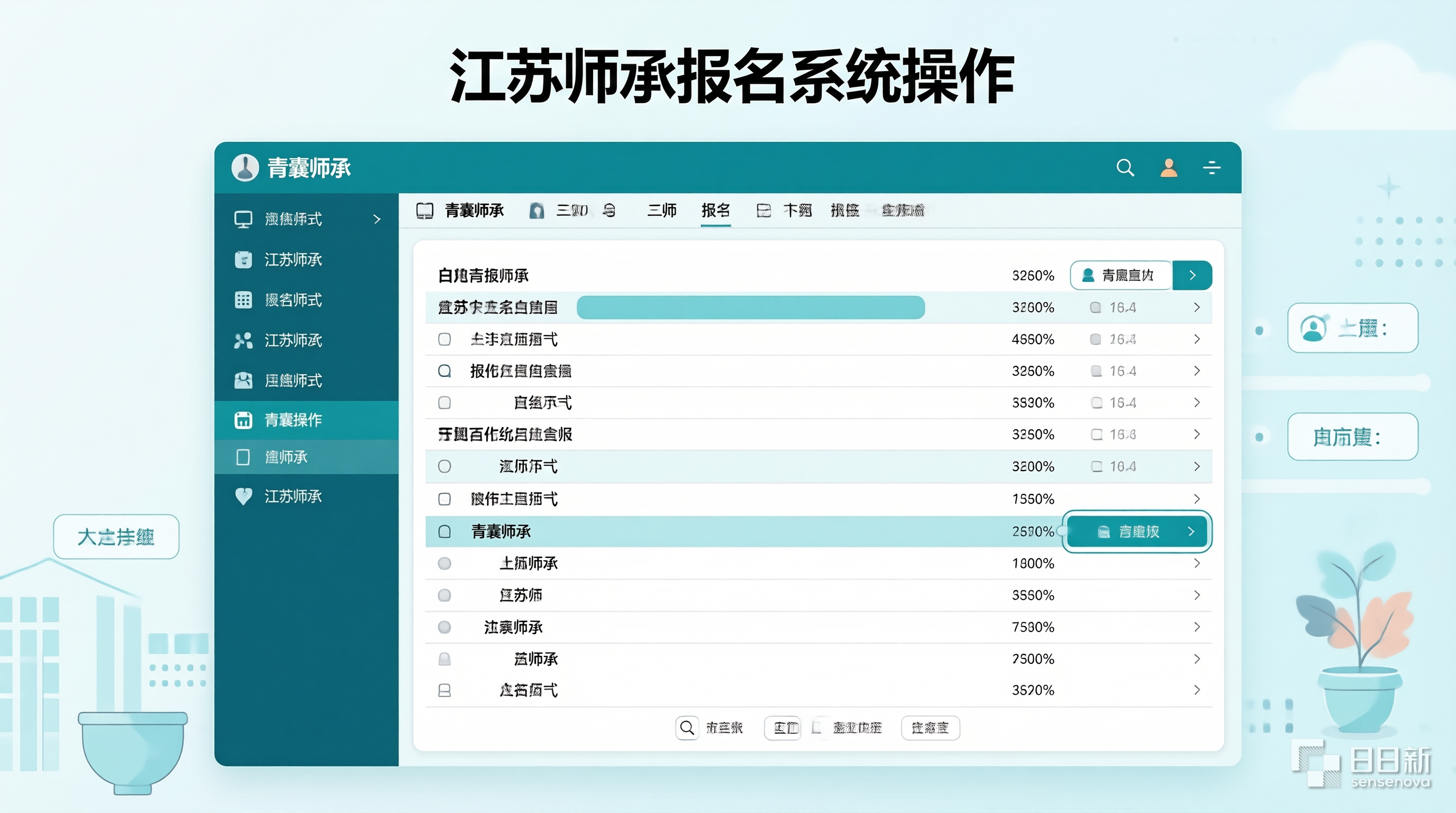Click the blue badge icon in tab bar
1456x813 pixels.
tap(536, 211)
